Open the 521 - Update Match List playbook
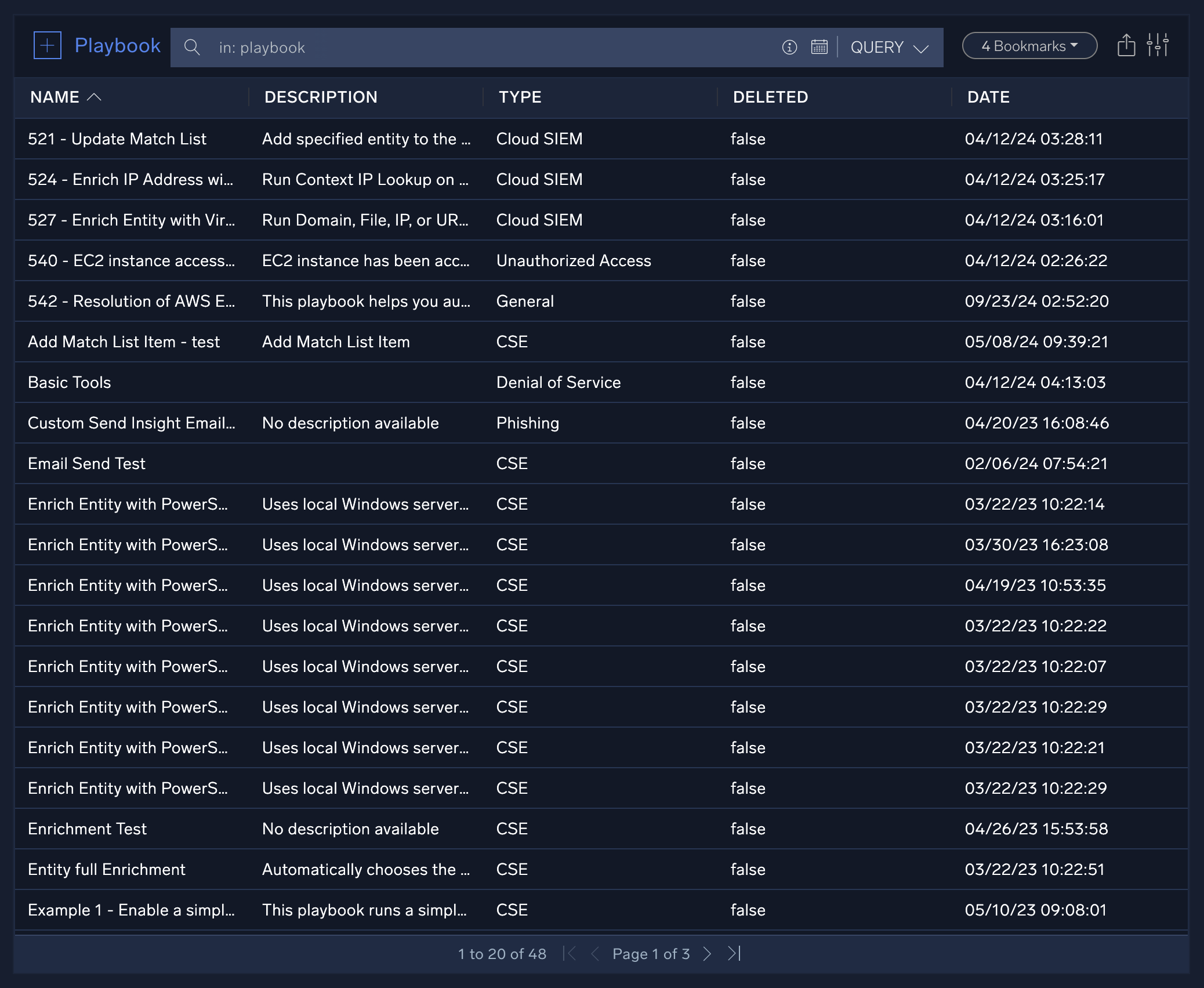This screenshot has width=1204, height=988. (117, 139)
